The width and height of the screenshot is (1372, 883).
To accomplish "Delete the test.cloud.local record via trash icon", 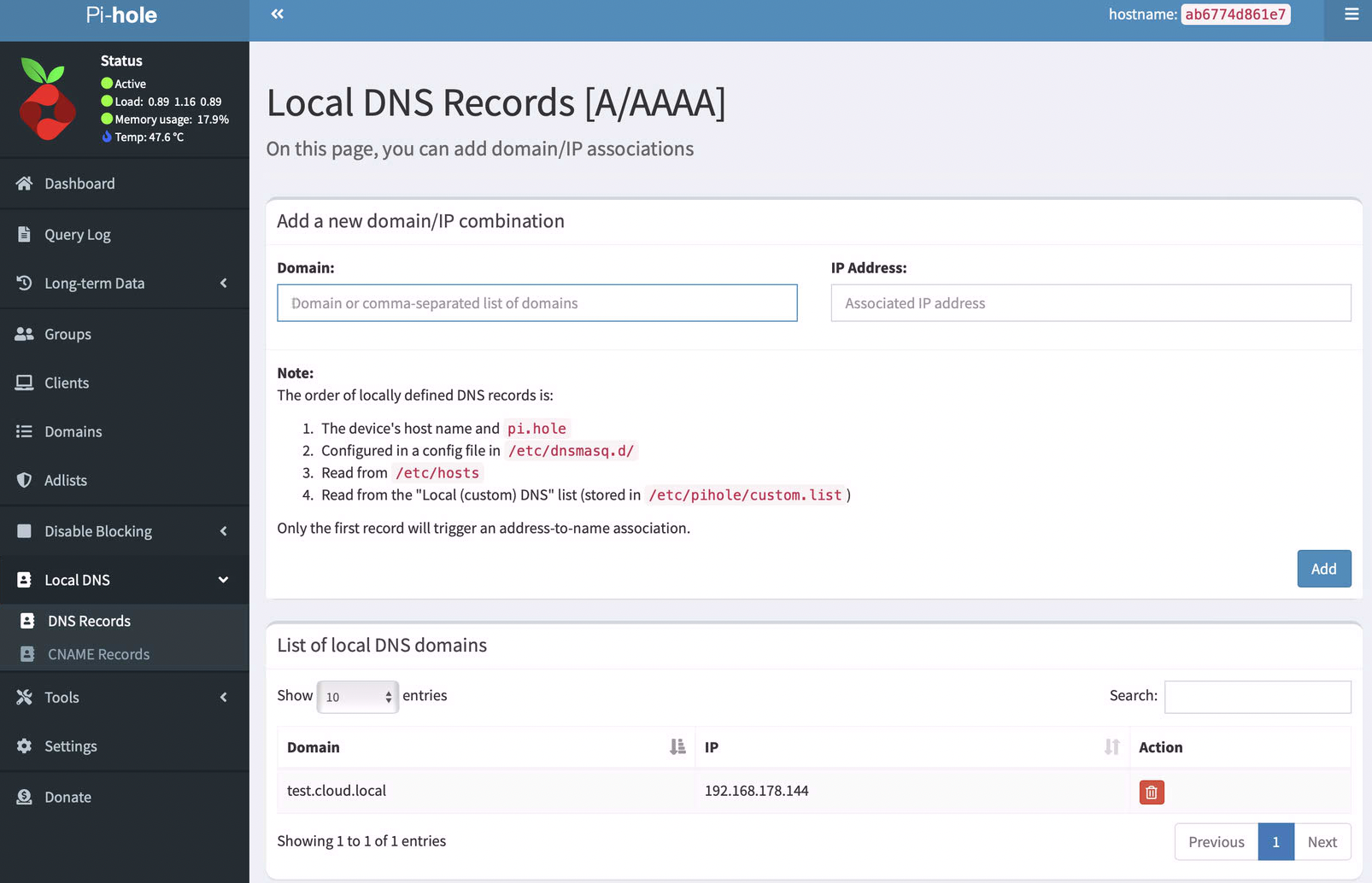I will click(1151, 792).
